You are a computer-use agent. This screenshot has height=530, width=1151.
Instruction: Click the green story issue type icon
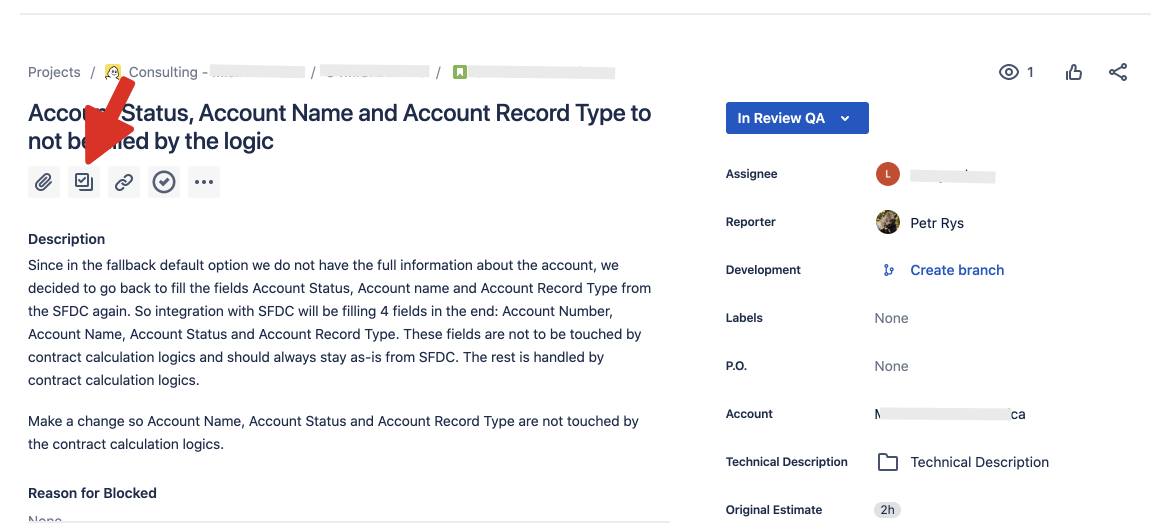pyautogui.click(x=460, y=72)
